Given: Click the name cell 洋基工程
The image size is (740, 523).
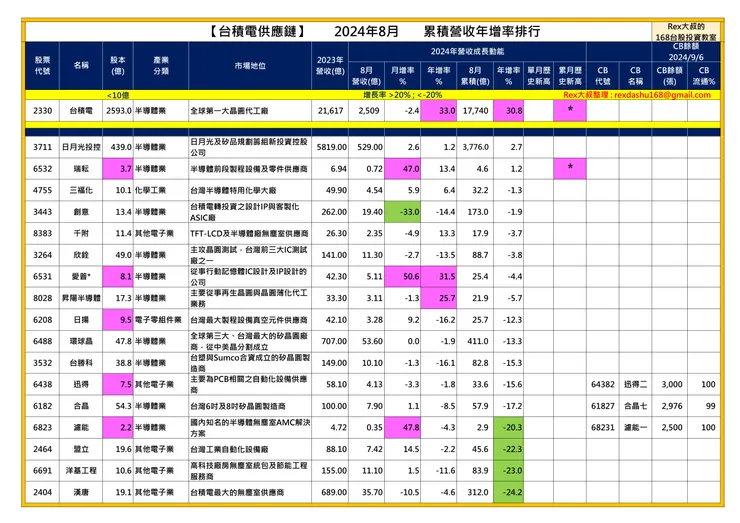Looking at the screenshot, I should (x=81, y=471).
